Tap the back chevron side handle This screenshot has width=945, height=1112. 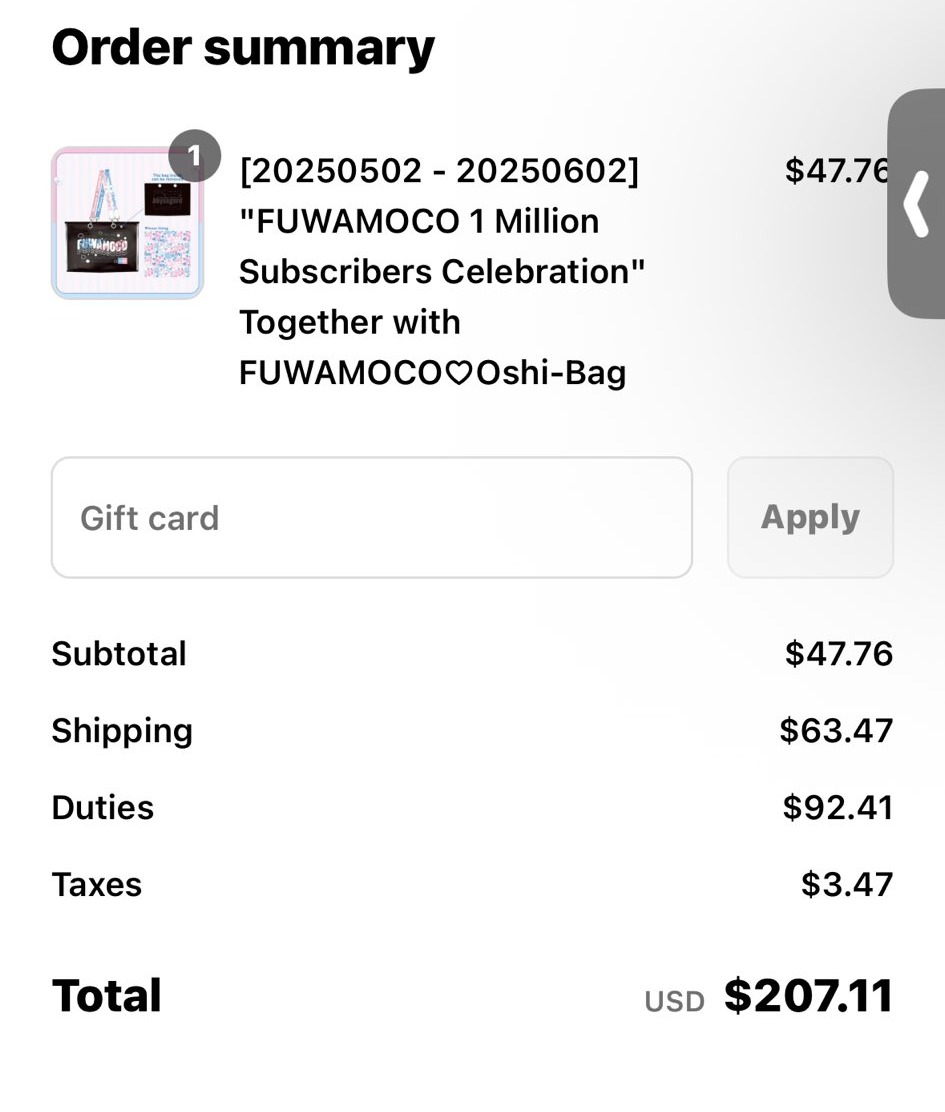pos(916,203)
